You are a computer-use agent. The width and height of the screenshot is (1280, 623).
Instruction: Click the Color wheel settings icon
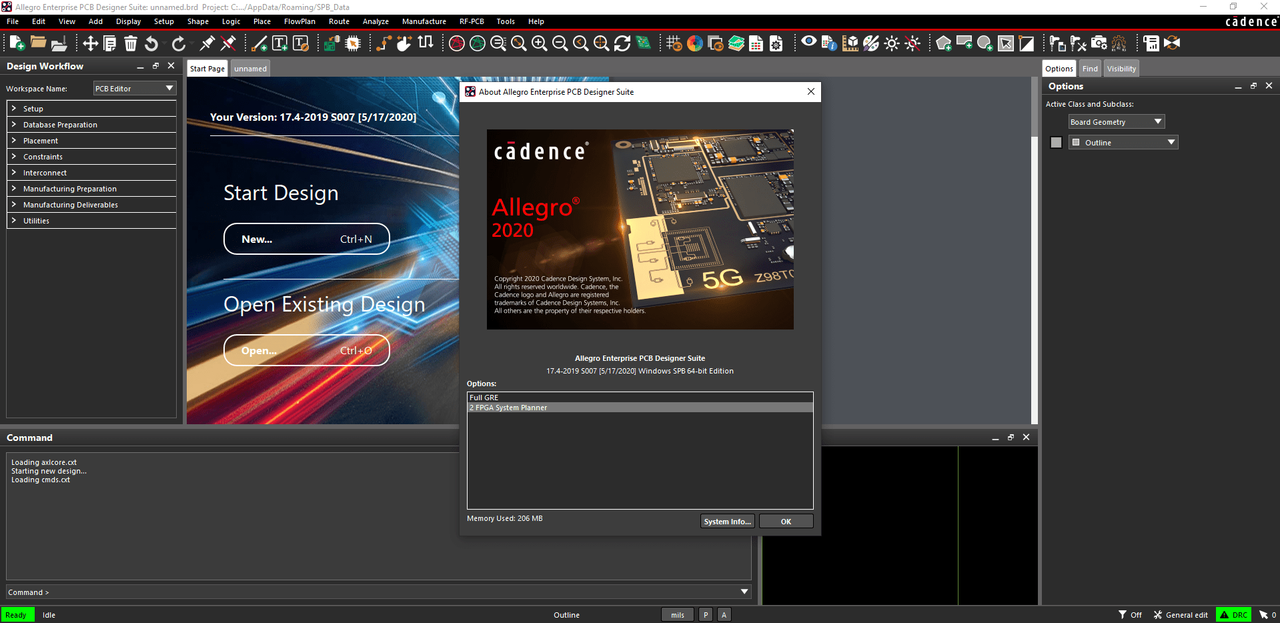(695, 43)
